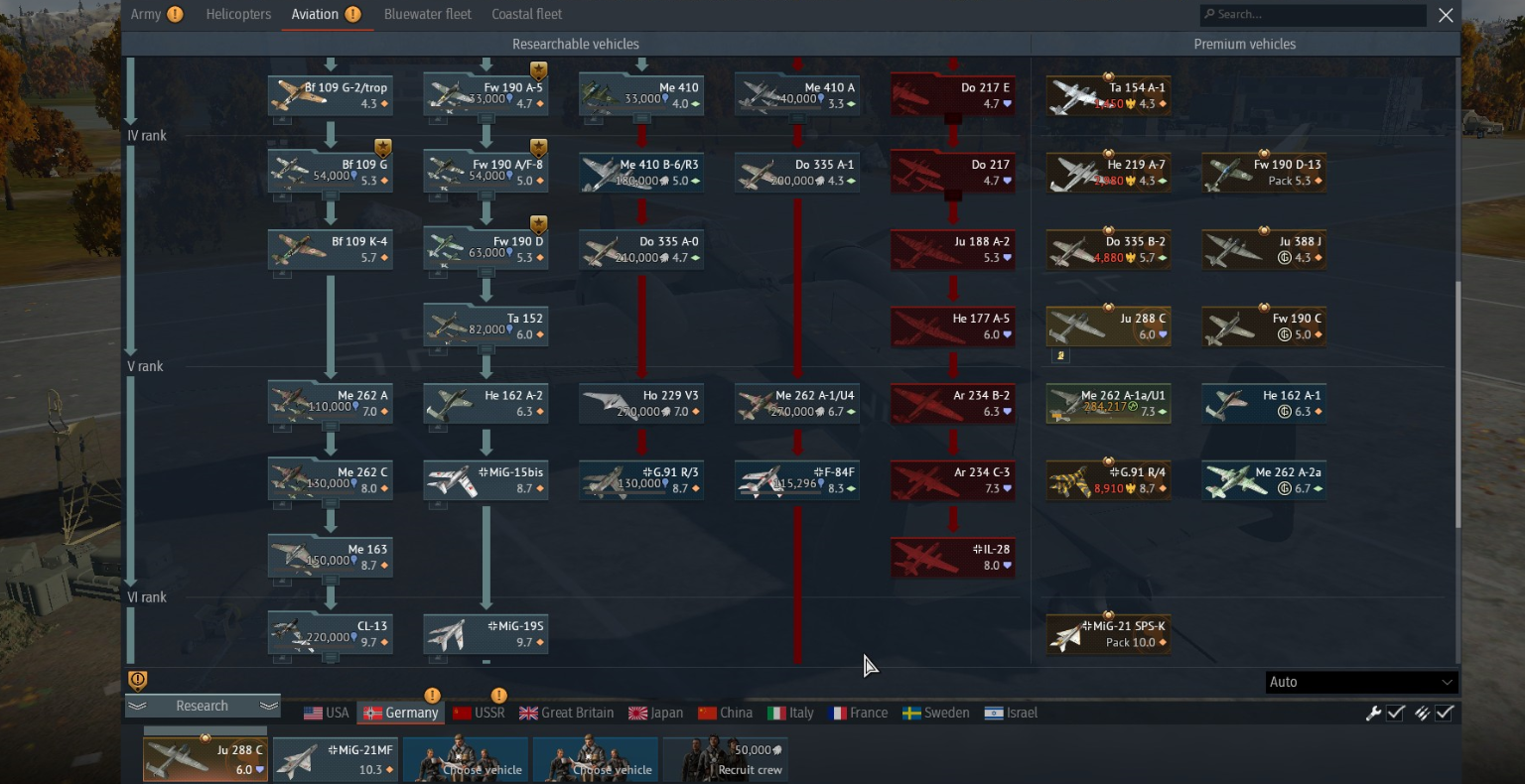Screen dimensions: 1525x784
Task: Select the Ju 288 C crew slot
Action: (x=206, y=759)
